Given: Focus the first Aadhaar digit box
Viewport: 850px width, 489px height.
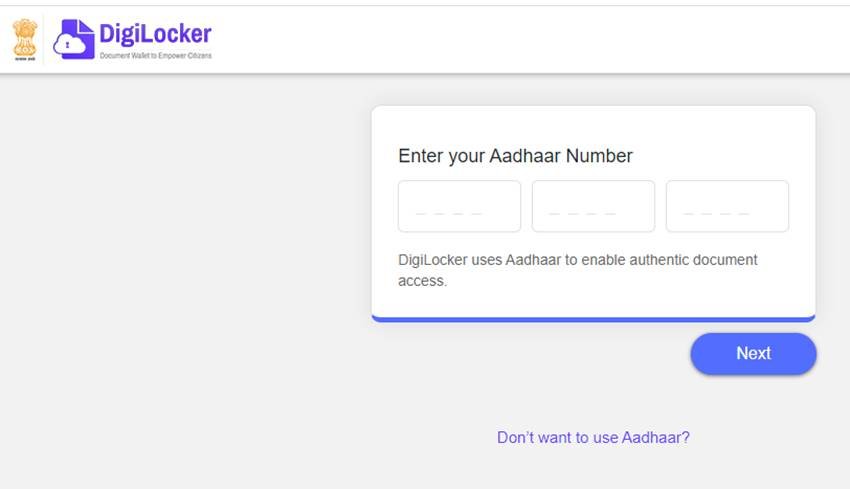Looking at the screenshot, I should (459, 206).
